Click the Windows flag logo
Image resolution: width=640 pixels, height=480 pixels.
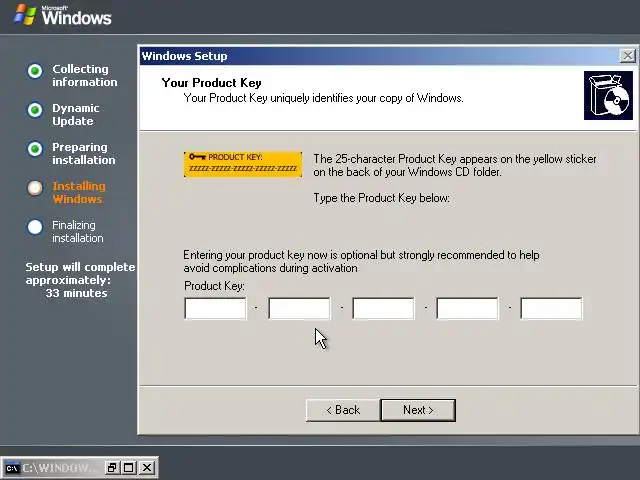tap(25, 15)
